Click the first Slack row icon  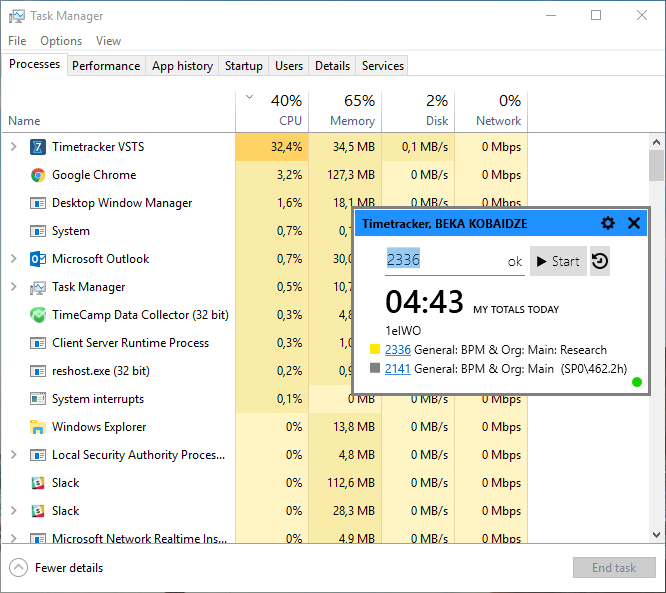[38, 483]
